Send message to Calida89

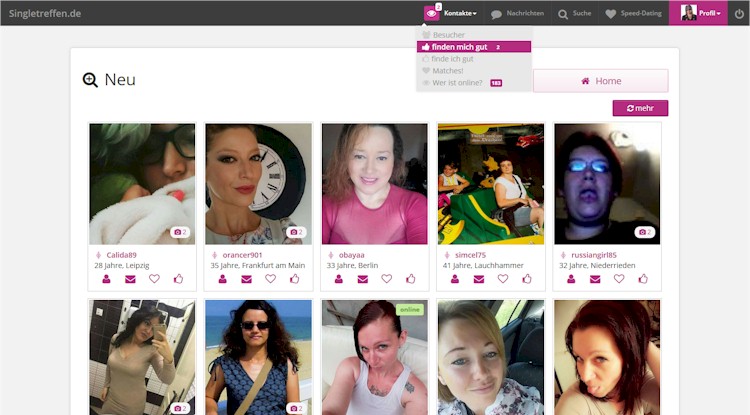[x=130, y=279]
